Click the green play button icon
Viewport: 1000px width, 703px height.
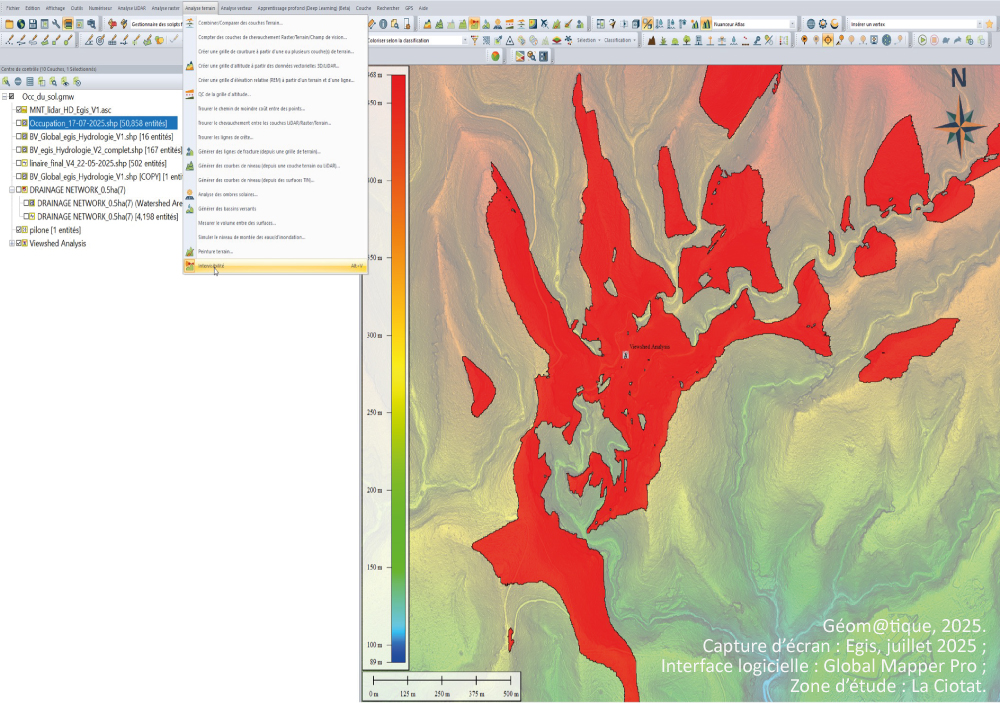922,40
